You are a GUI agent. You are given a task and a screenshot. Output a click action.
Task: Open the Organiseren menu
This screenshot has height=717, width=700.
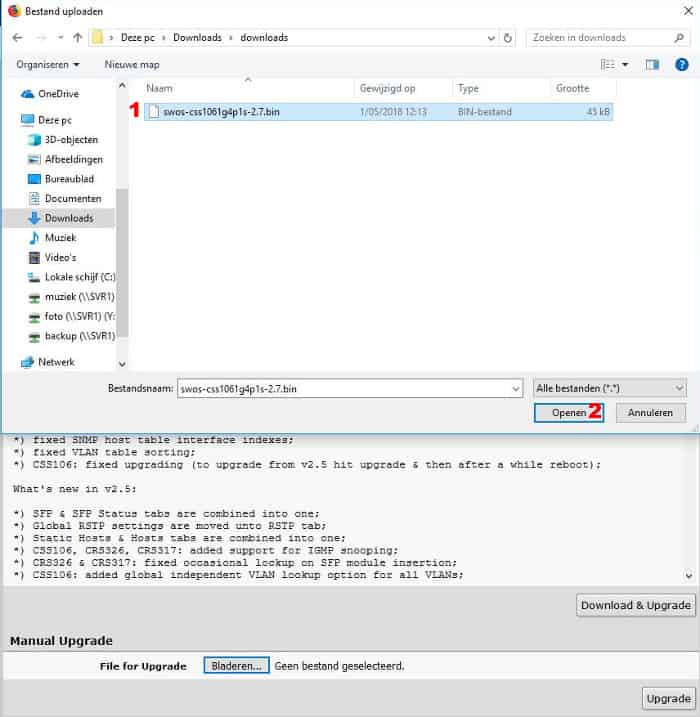(x=48, y=64)
